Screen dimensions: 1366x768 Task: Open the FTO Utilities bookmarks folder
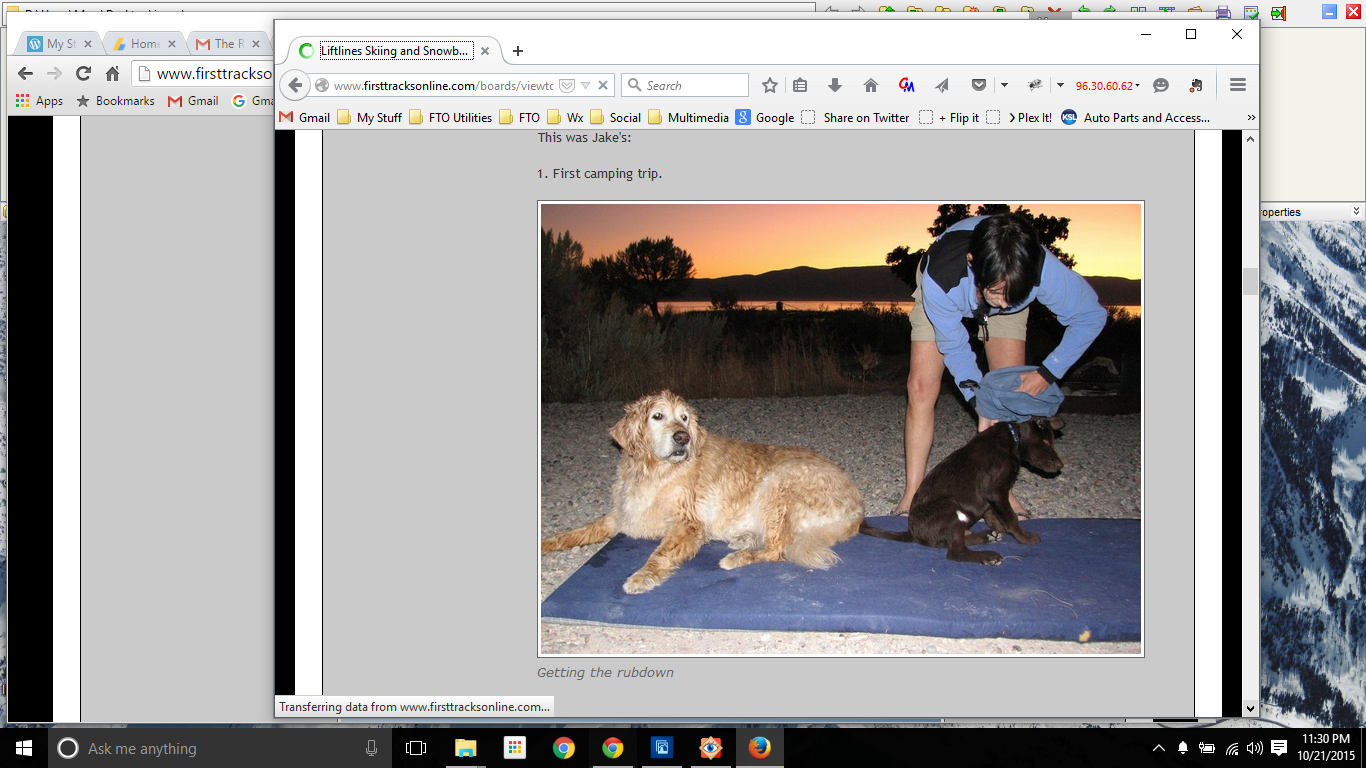point(450,117)
